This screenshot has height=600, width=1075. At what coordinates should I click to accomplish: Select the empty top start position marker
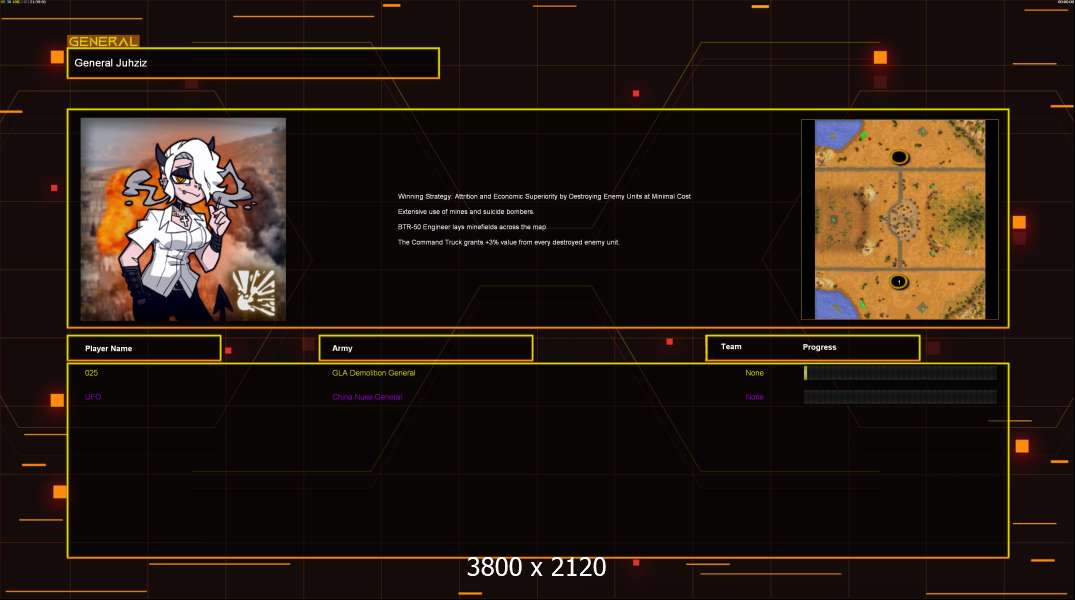coord(899,158)
